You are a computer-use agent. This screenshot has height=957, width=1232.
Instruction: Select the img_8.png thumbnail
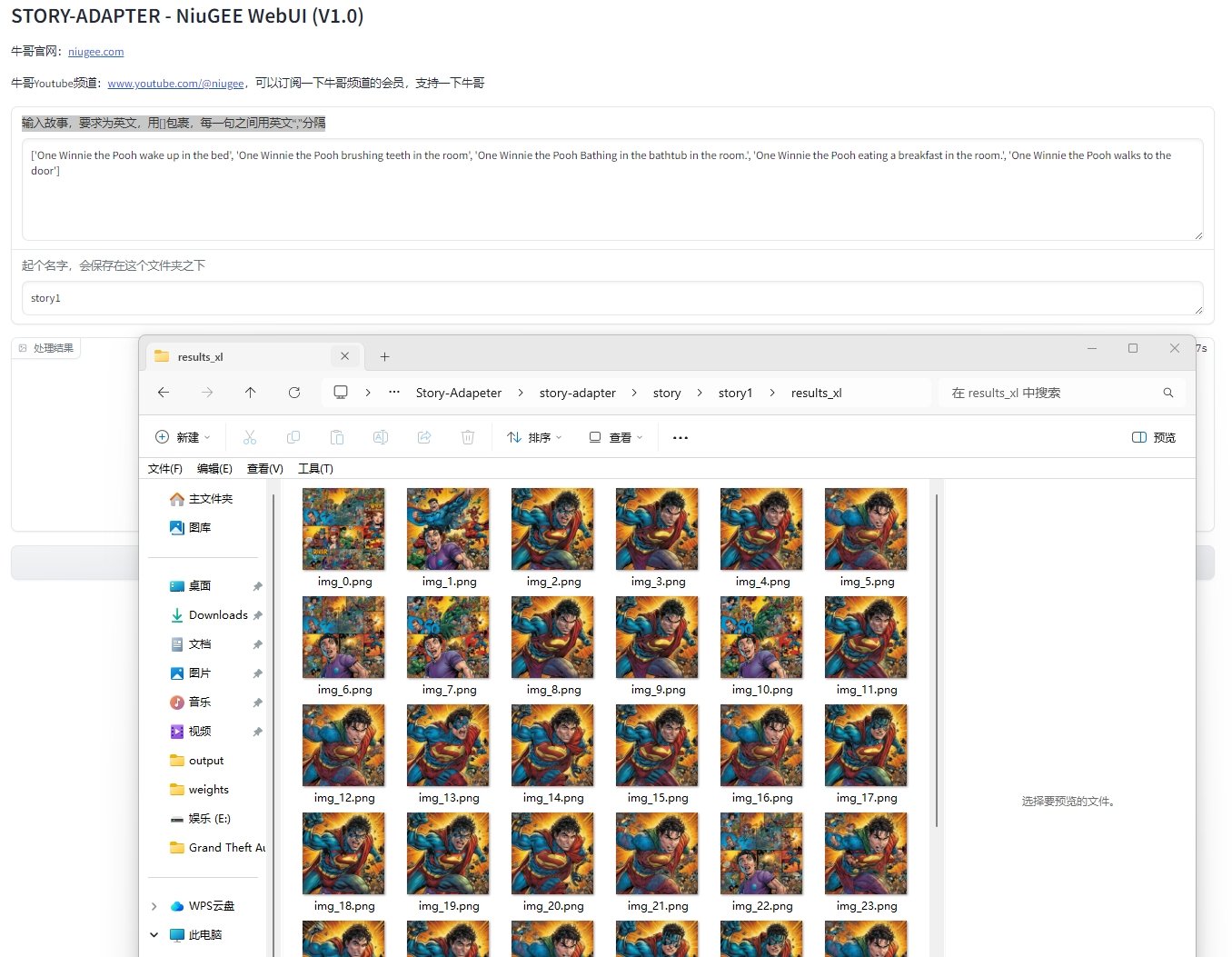pyautogui.click(x=552, y=637)
